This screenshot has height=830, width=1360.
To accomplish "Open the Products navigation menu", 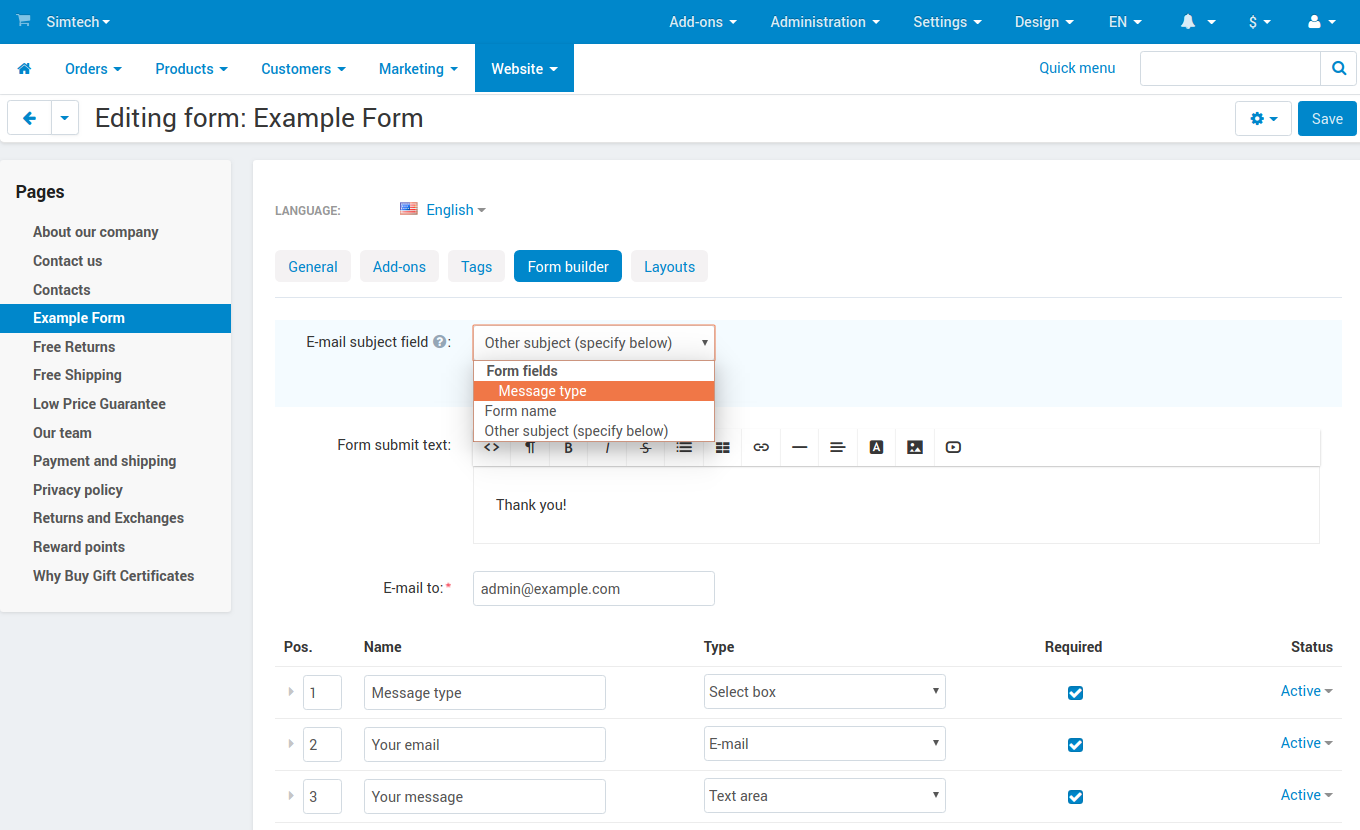I will tap(191, 69).
